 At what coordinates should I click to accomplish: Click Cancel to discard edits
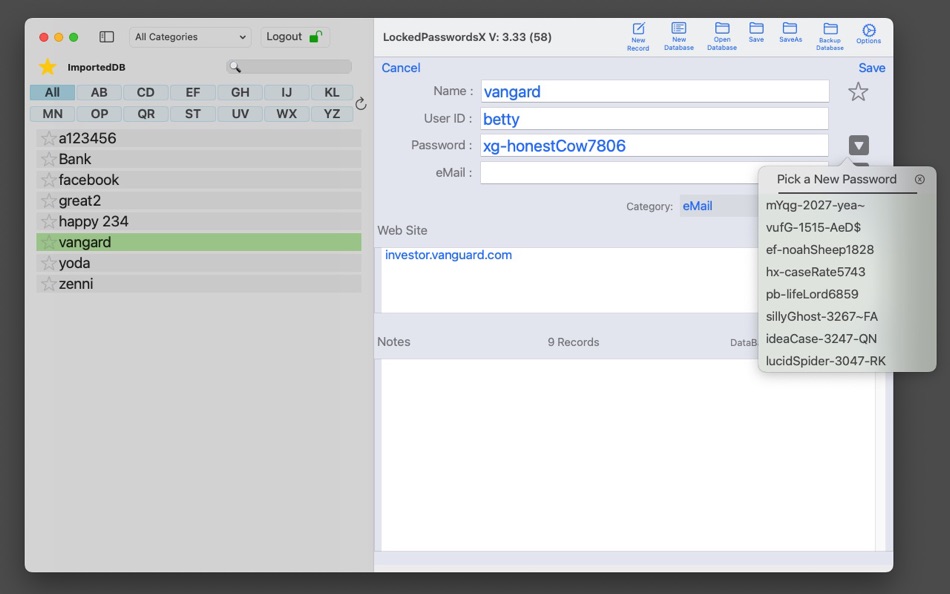point(400,68)
